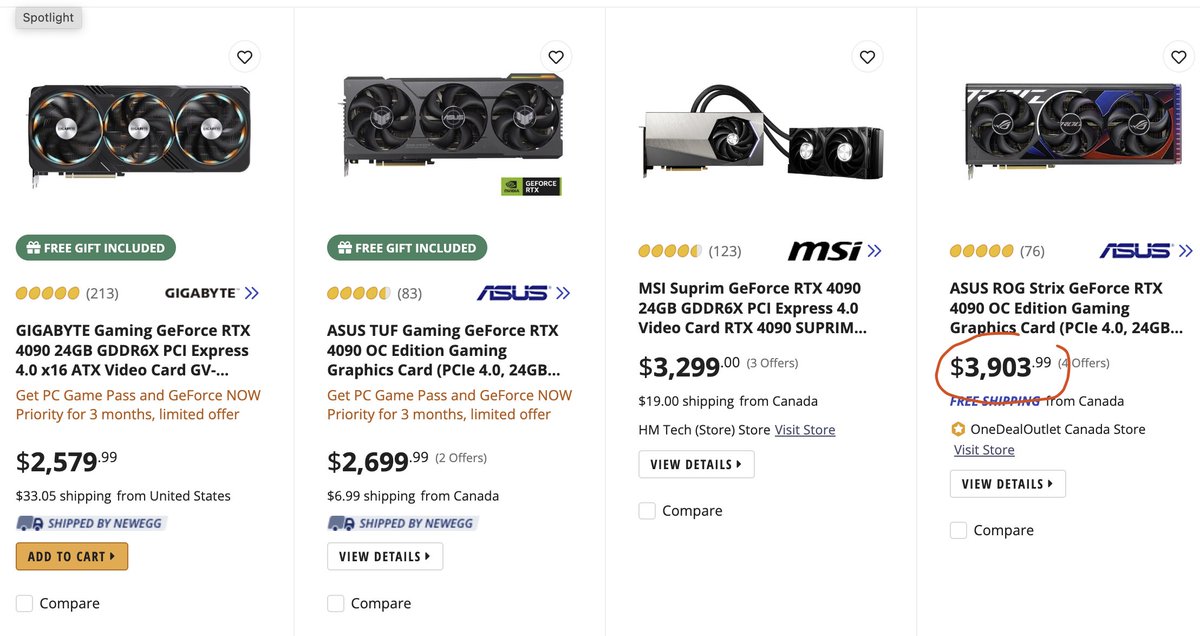Enable Compare for ASUS TUF Gaming card
Viewport: 1200px width, 636px height.
336,603
